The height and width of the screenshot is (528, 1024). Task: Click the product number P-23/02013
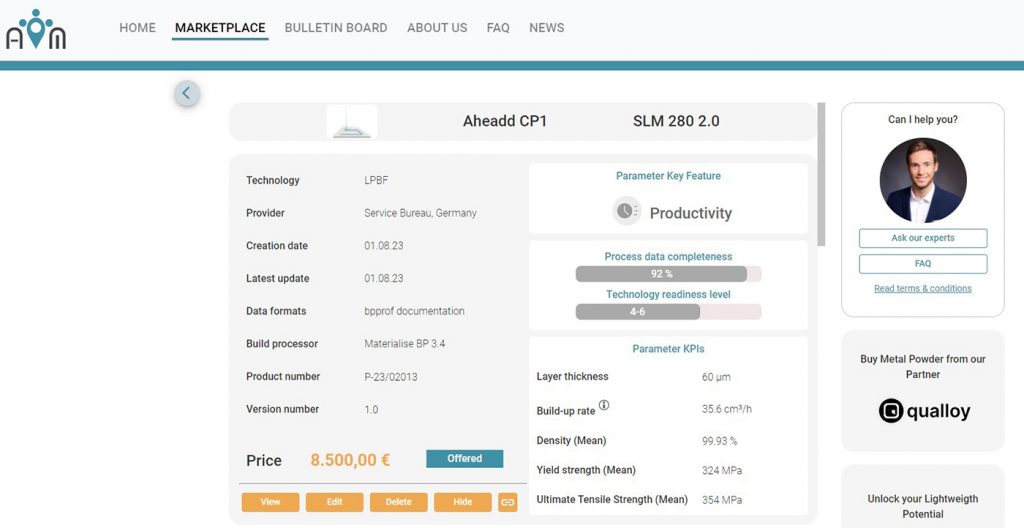coord(391,376)
